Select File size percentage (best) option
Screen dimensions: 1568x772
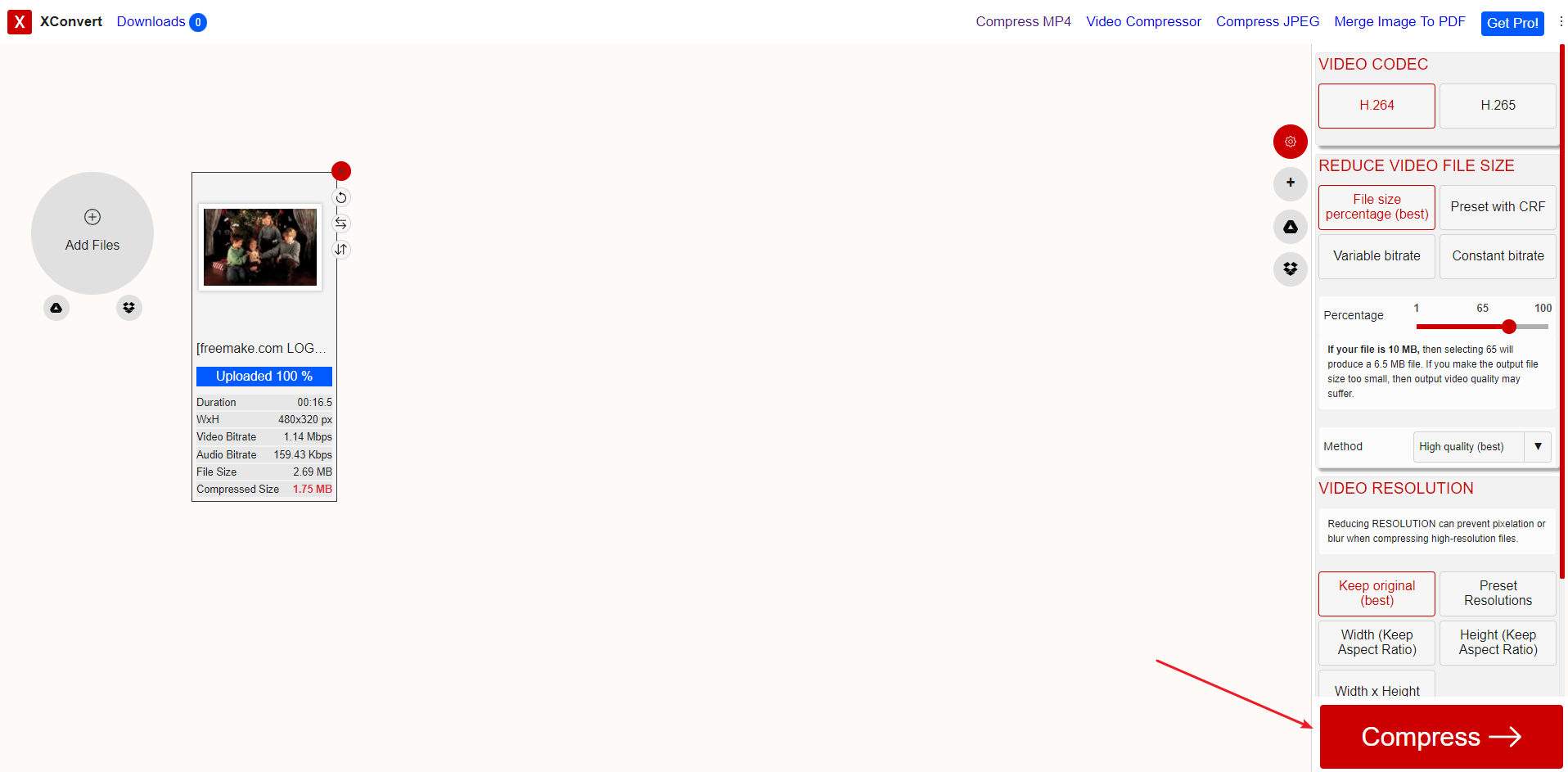pos(1377,207)
